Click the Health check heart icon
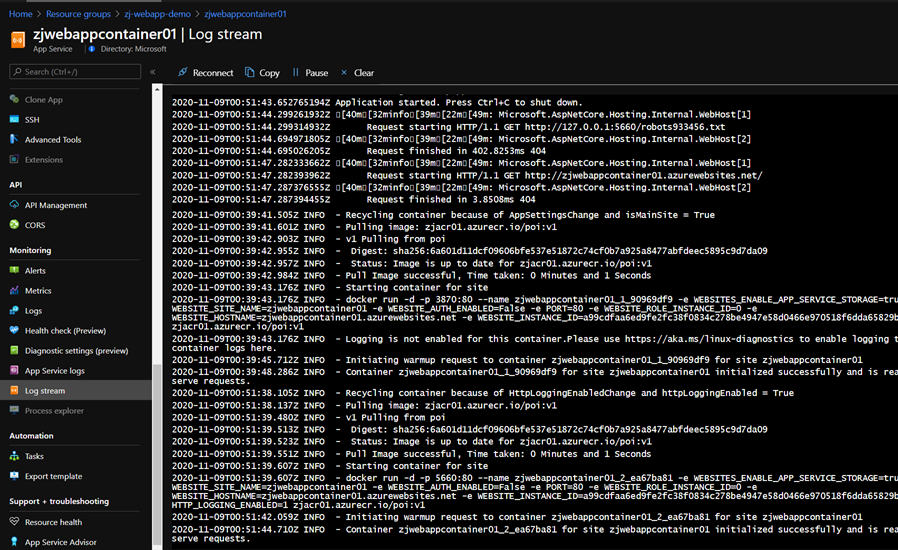This screenshot has height=550, width=898. [x=14, y=330]
